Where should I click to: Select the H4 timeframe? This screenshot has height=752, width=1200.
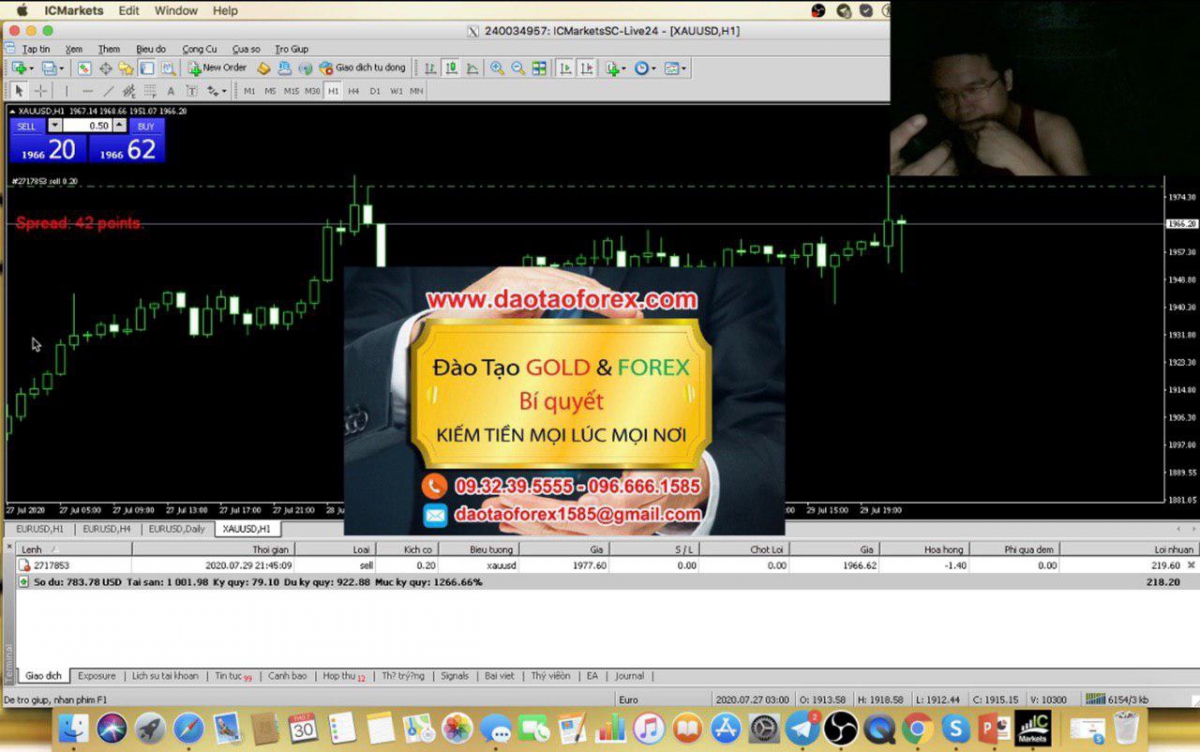(x=353, y=91)
